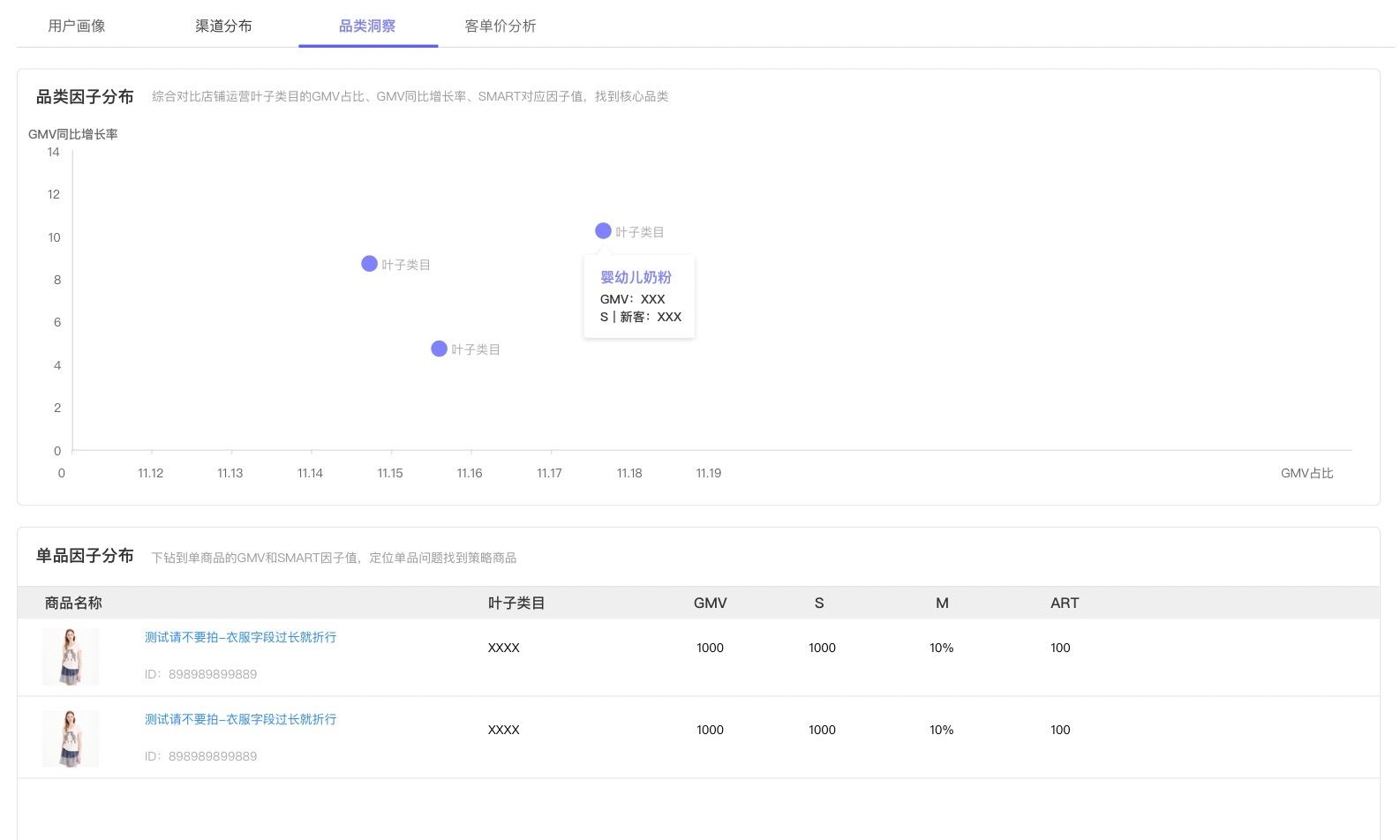Click the 婴幼儿奶粉 tooltip title

tap(636, 277)
